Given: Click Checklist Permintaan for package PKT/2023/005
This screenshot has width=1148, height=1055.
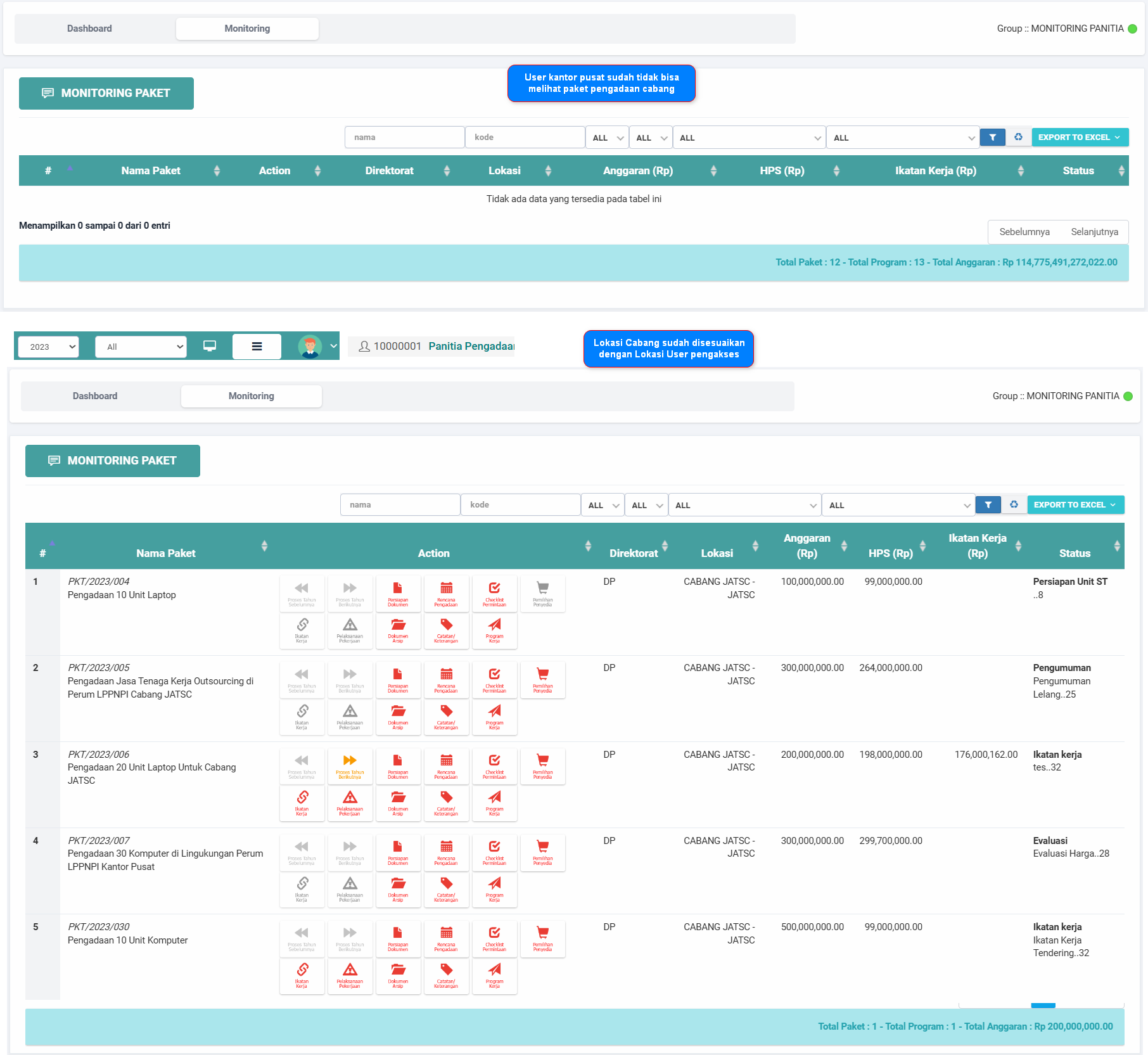Looking at the screenshot, I should point(494,680).
